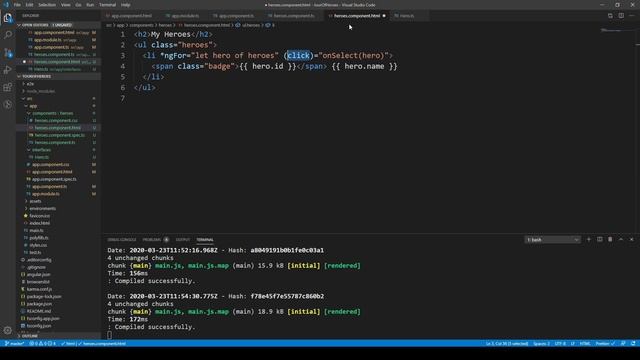Image resolution: width=640 pixels, height=360 pixels.
Task: Open the editor More Actions ellipsis
Action: pos(632,16)
